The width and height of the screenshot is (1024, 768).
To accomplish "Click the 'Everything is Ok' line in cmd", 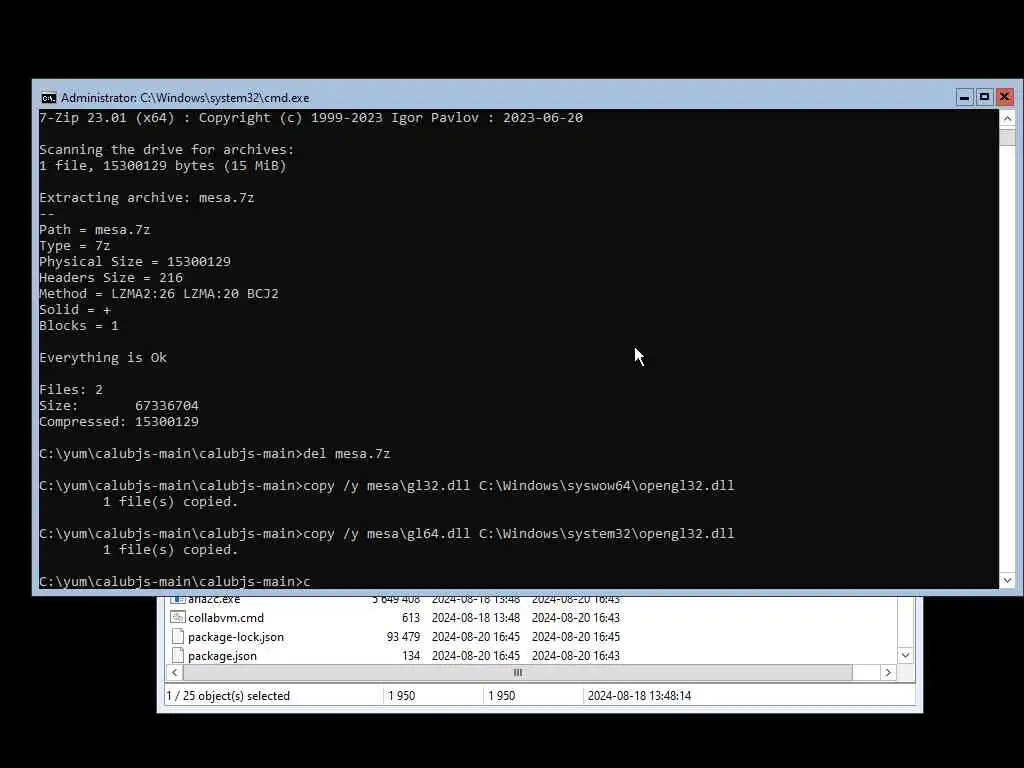I will point(103,358).
